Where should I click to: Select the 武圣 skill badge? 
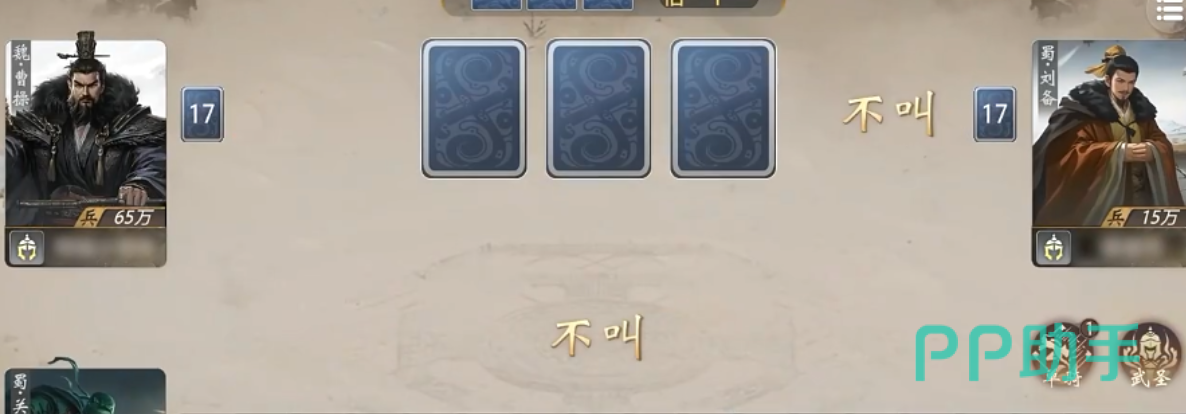[x=1150, y=355]
